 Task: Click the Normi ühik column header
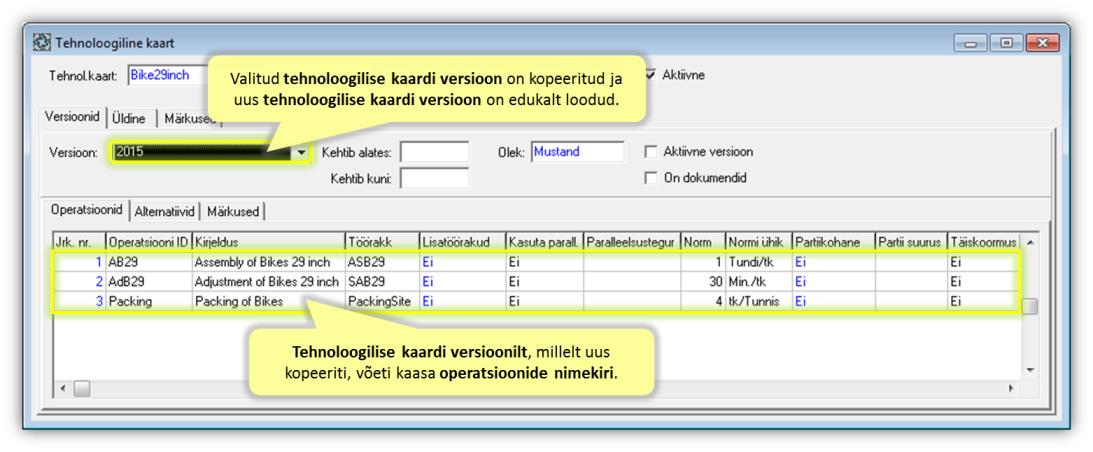pos(758,242)
